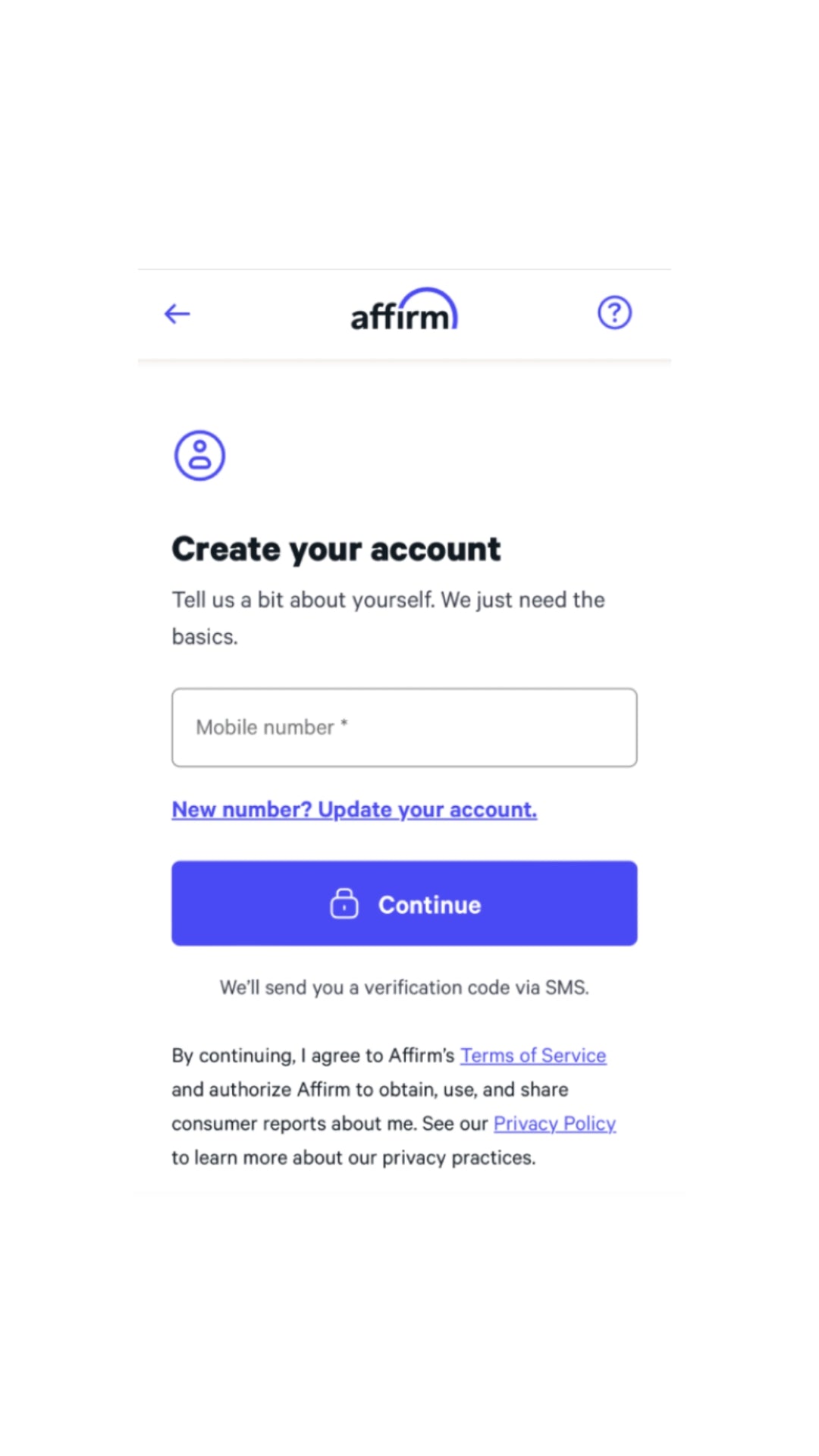The width and height of the screenshot is (819, 1456).
Task: Click 'consumer reports about me' text line
Action: (293, 1124)
